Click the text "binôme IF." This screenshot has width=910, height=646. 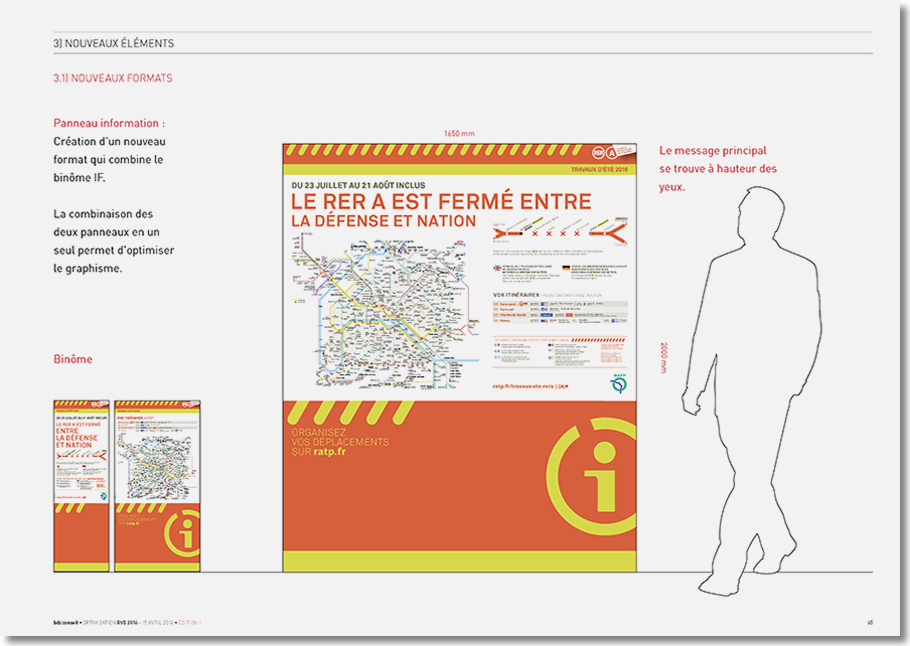80,178
